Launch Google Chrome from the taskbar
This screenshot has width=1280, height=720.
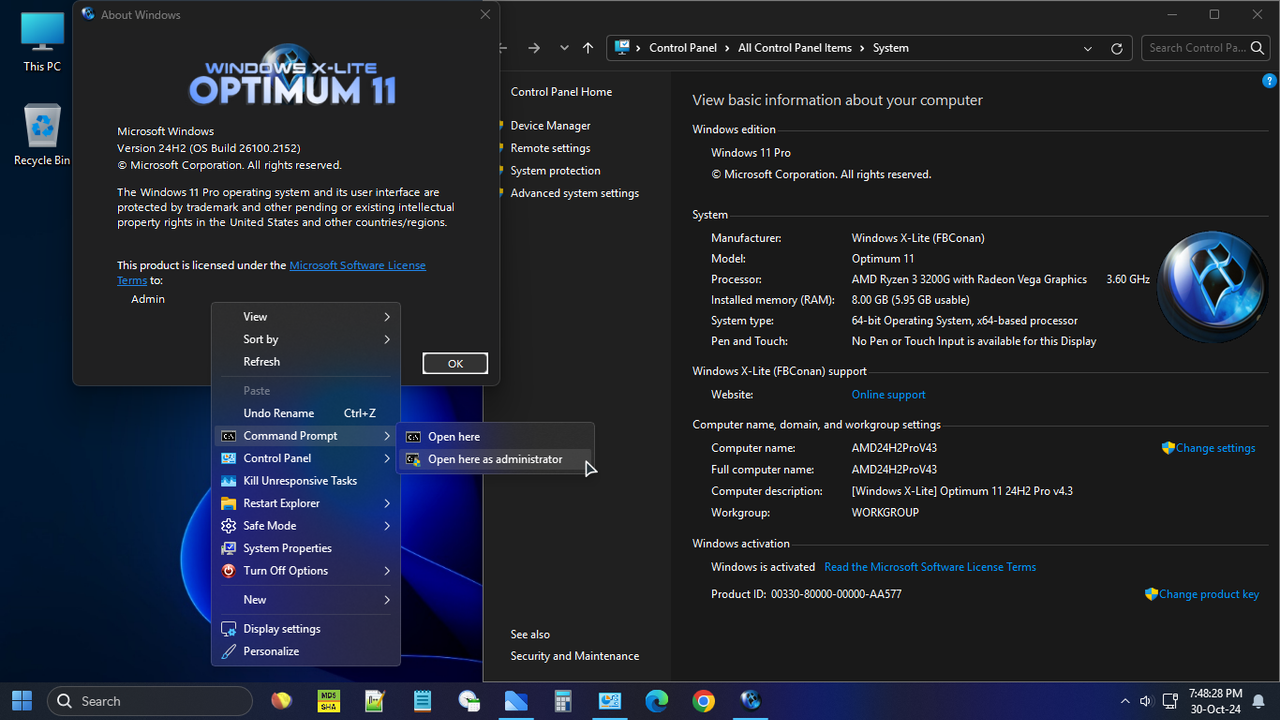tap(703, 700)
